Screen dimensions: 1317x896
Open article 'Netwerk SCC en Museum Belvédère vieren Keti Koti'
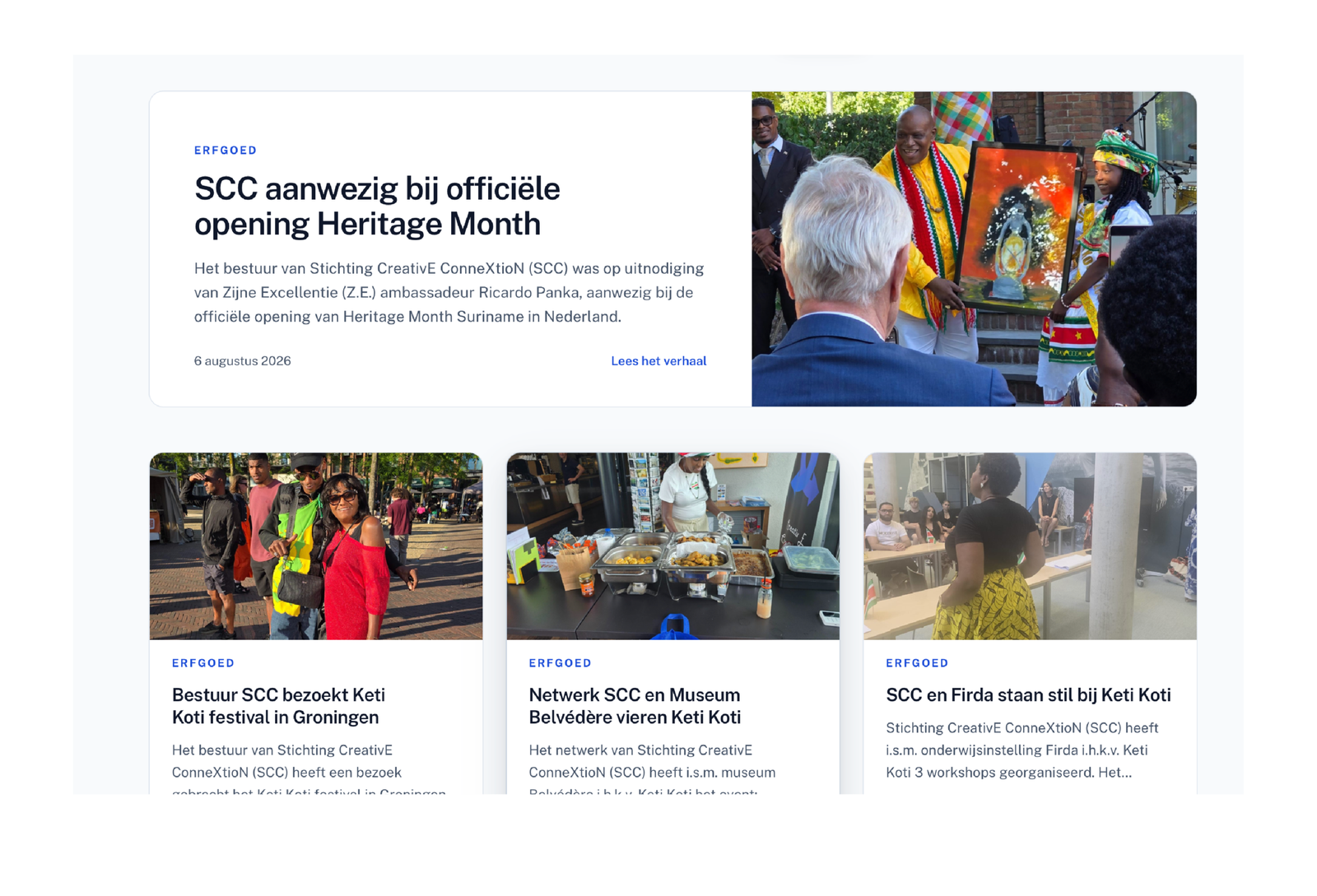click(635, 706)
